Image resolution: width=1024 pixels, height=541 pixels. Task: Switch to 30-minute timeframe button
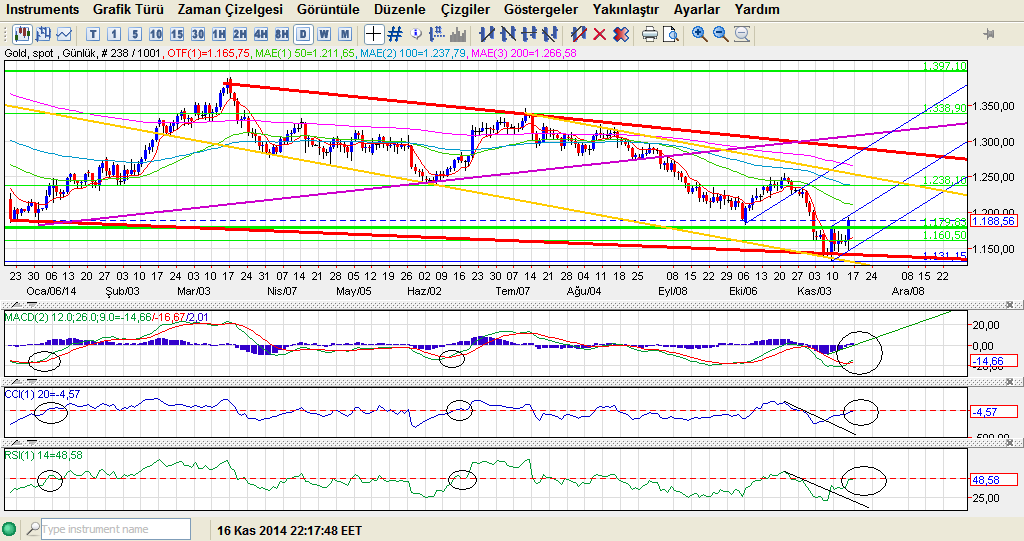(198, 34)
